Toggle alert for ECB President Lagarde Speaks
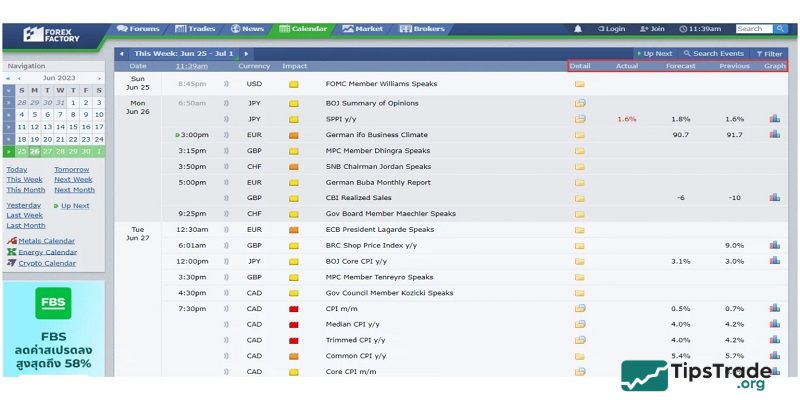This screenshot has height=400, width=800. point(226,229)
